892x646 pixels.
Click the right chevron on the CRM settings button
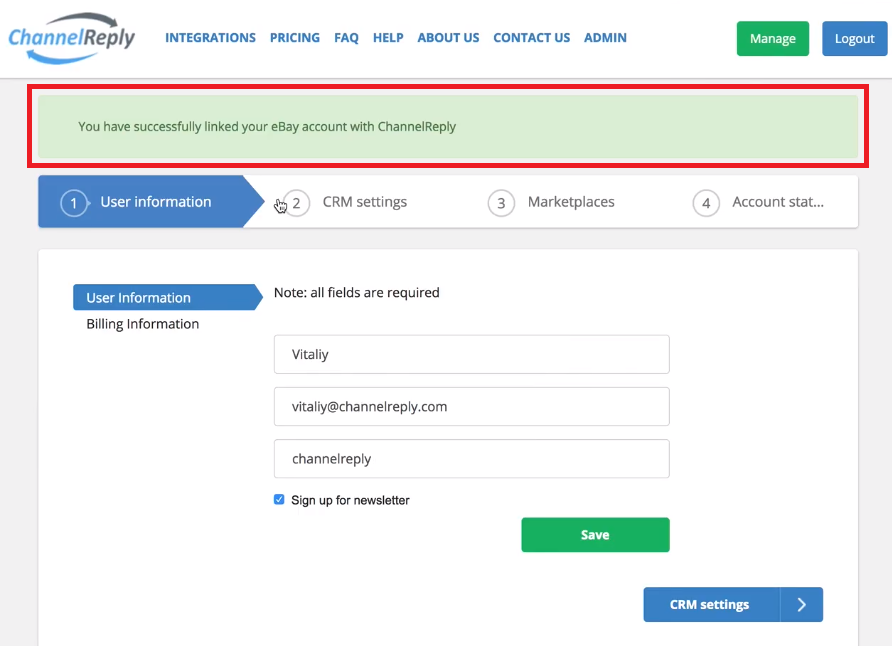click(x=802, y=604)
